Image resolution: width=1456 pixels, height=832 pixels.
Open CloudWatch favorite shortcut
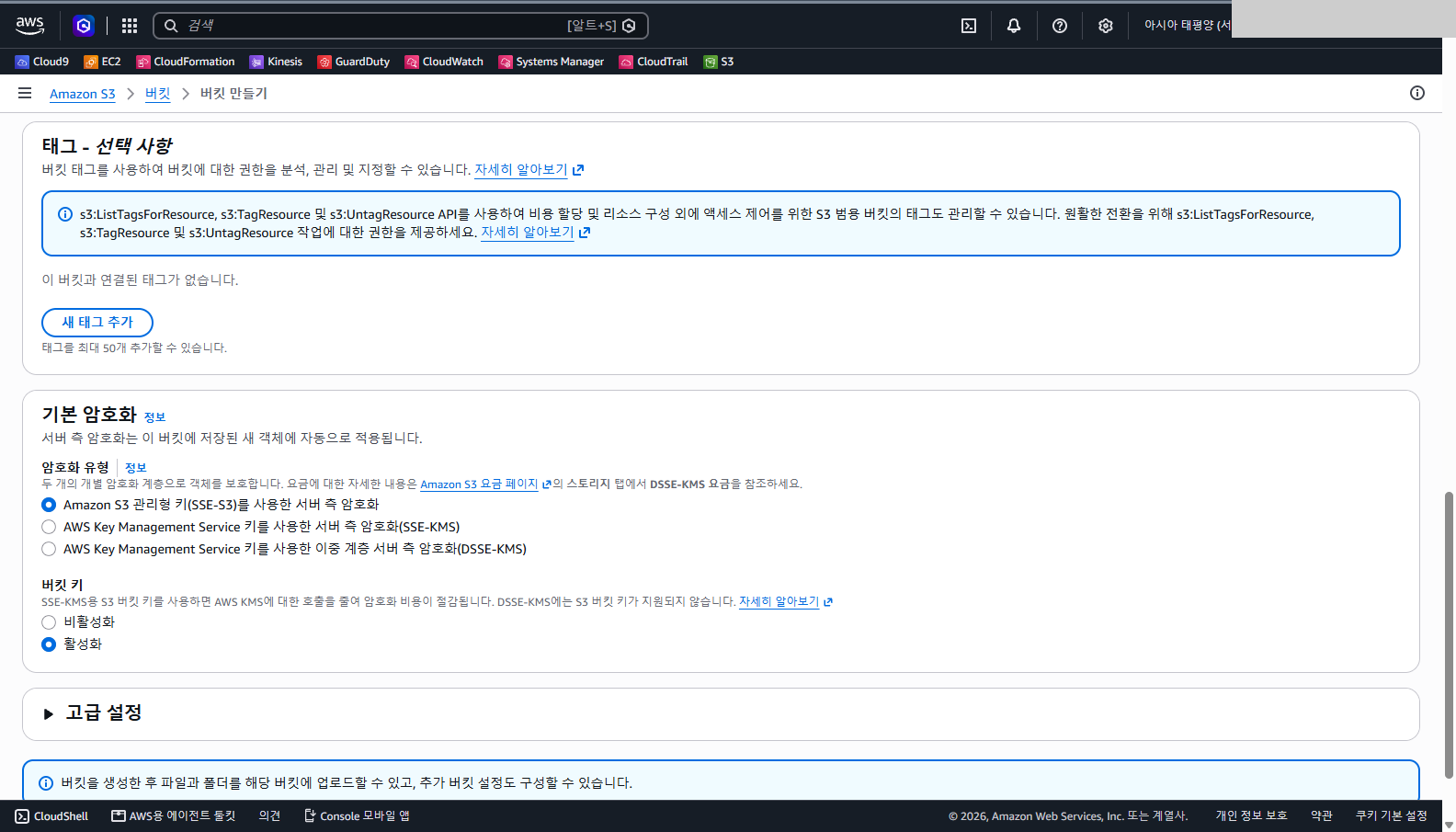pos(444,62)
